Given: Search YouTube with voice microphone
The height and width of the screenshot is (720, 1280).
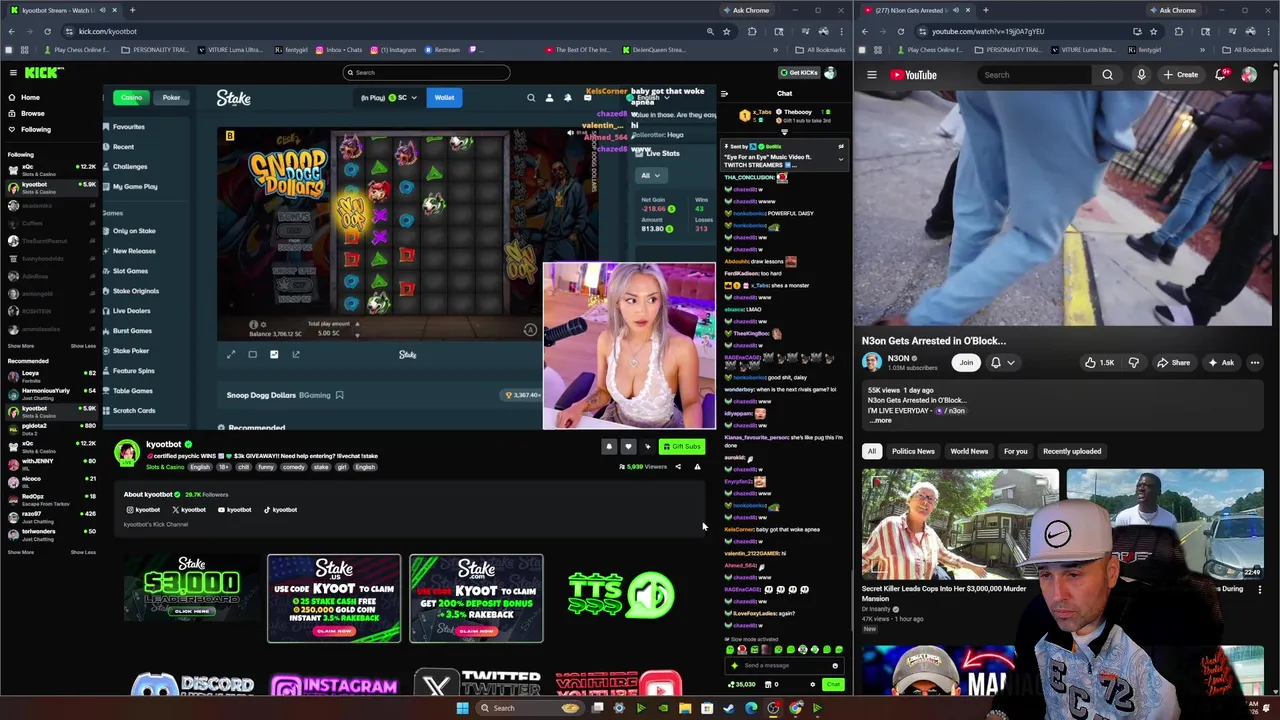Looking at the screenshot, I should click(1141, 75).
